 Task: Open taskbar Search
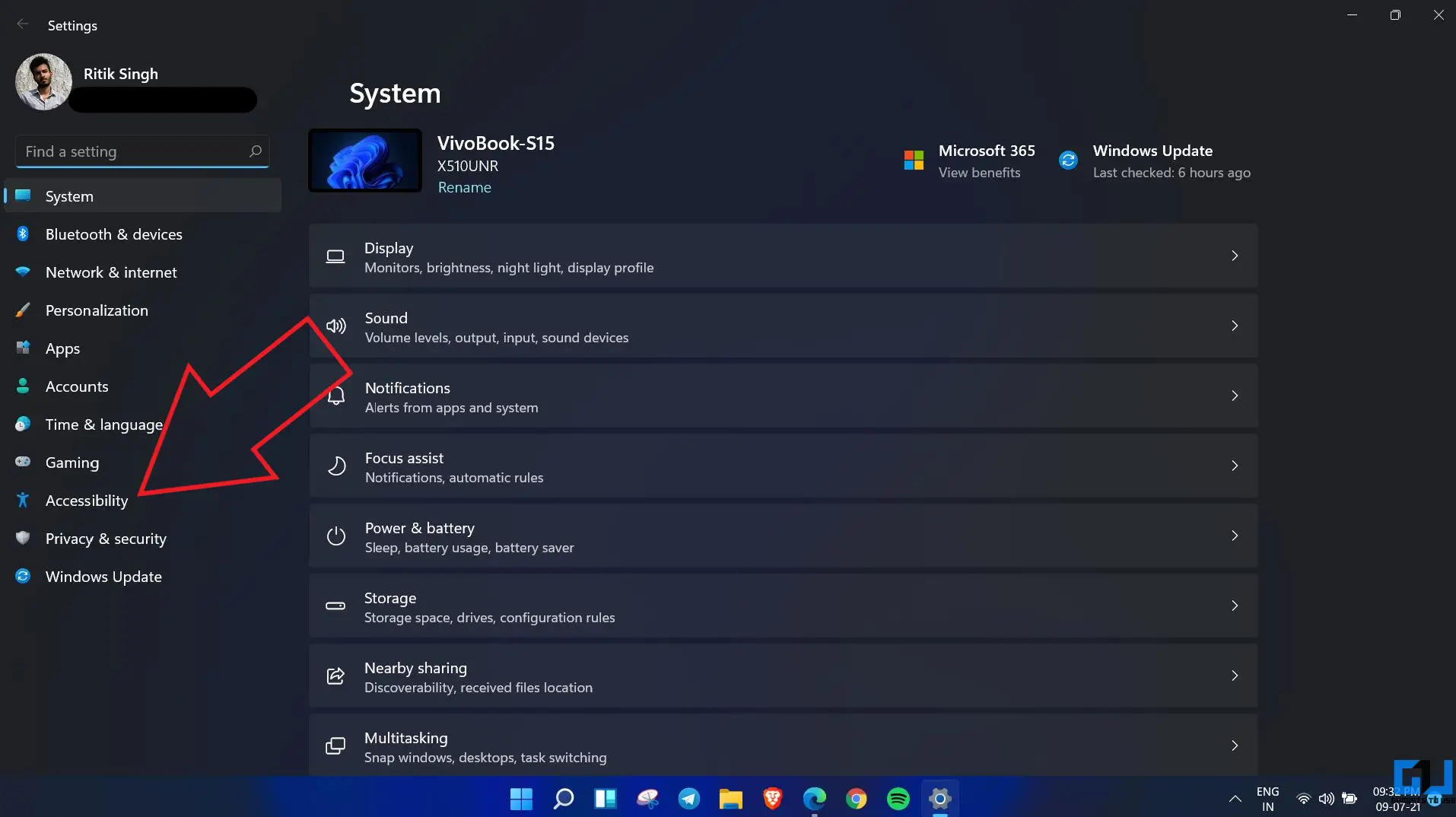pos(563,799)
